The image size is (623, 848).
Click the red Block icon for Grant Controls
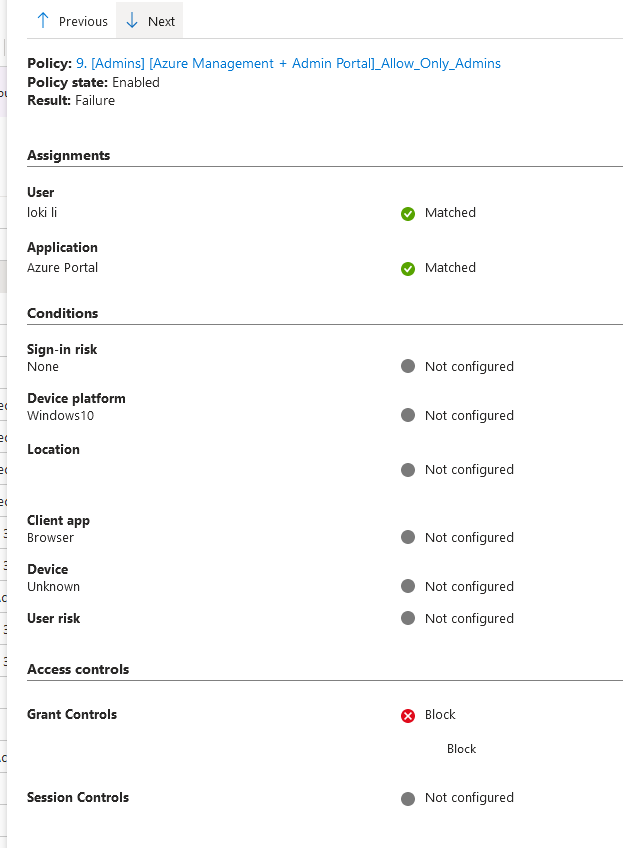point(408,715)
